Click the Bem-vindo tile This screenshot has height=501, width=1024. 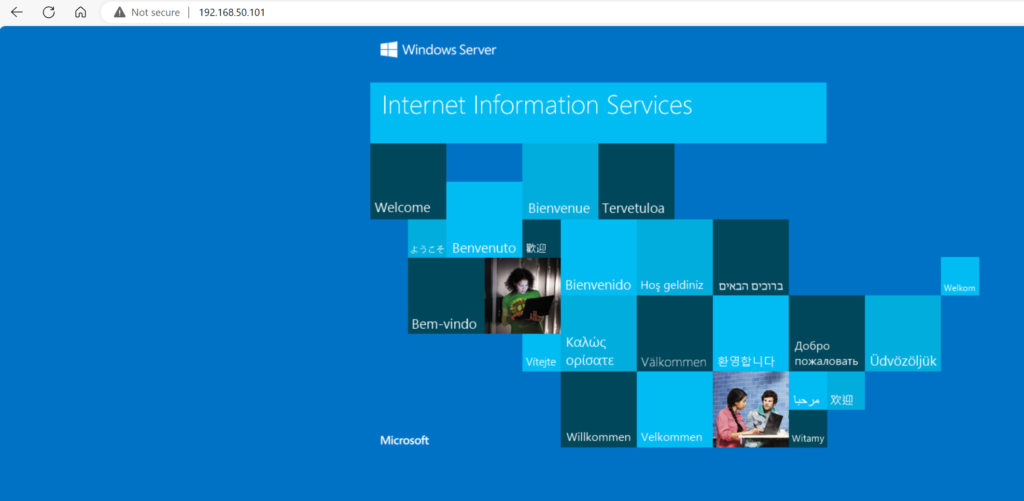pyautogui.click(x=446, y=296)
